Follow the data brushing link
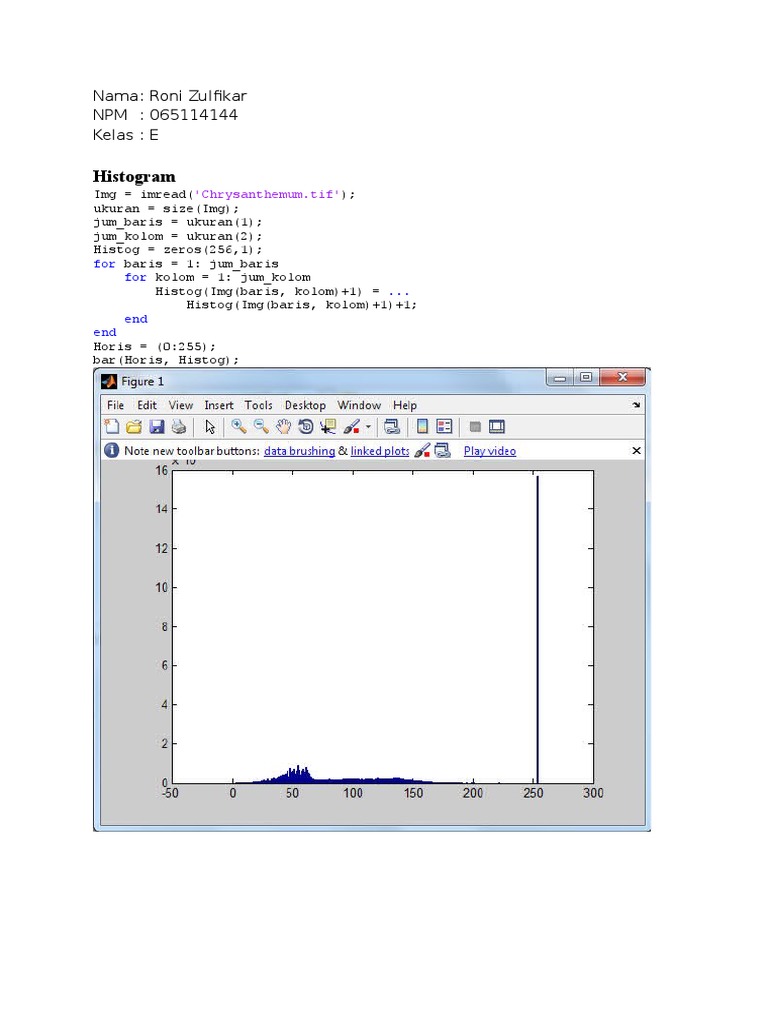This screenshot has width=768, height=1024. pos(299,451)
